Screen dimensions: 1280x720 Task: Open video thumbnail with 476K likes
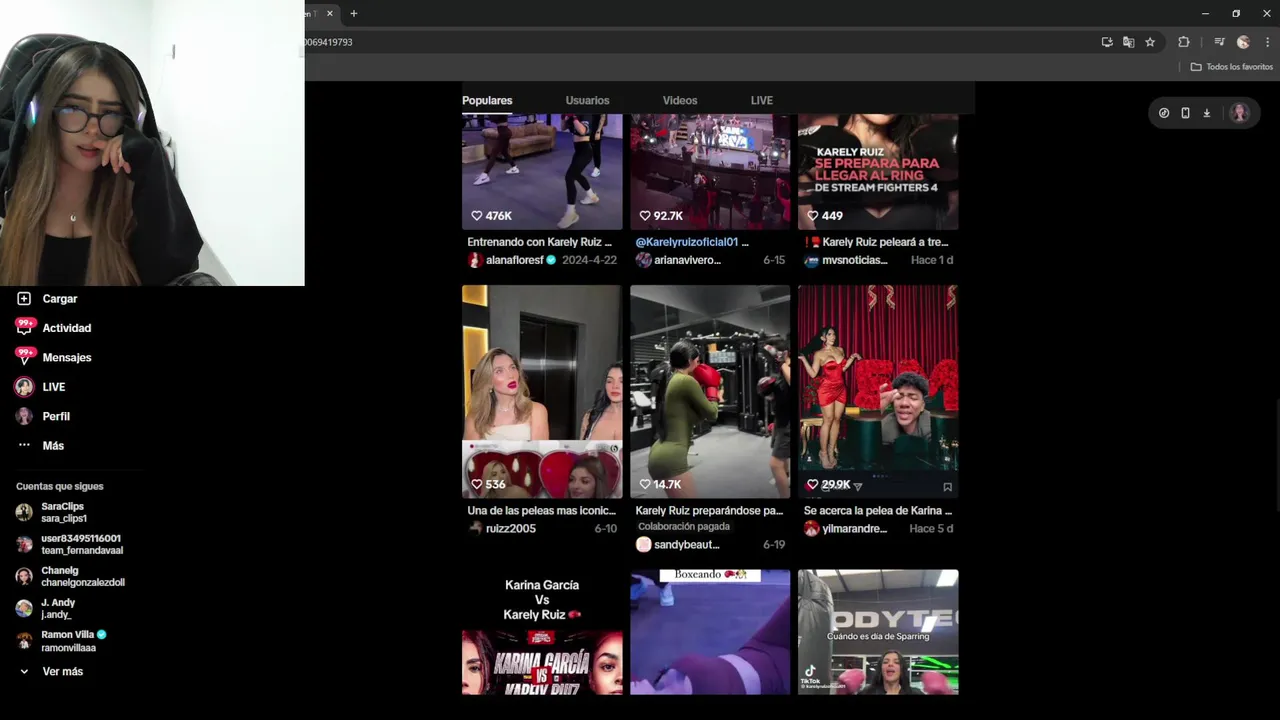pos(542,171)
